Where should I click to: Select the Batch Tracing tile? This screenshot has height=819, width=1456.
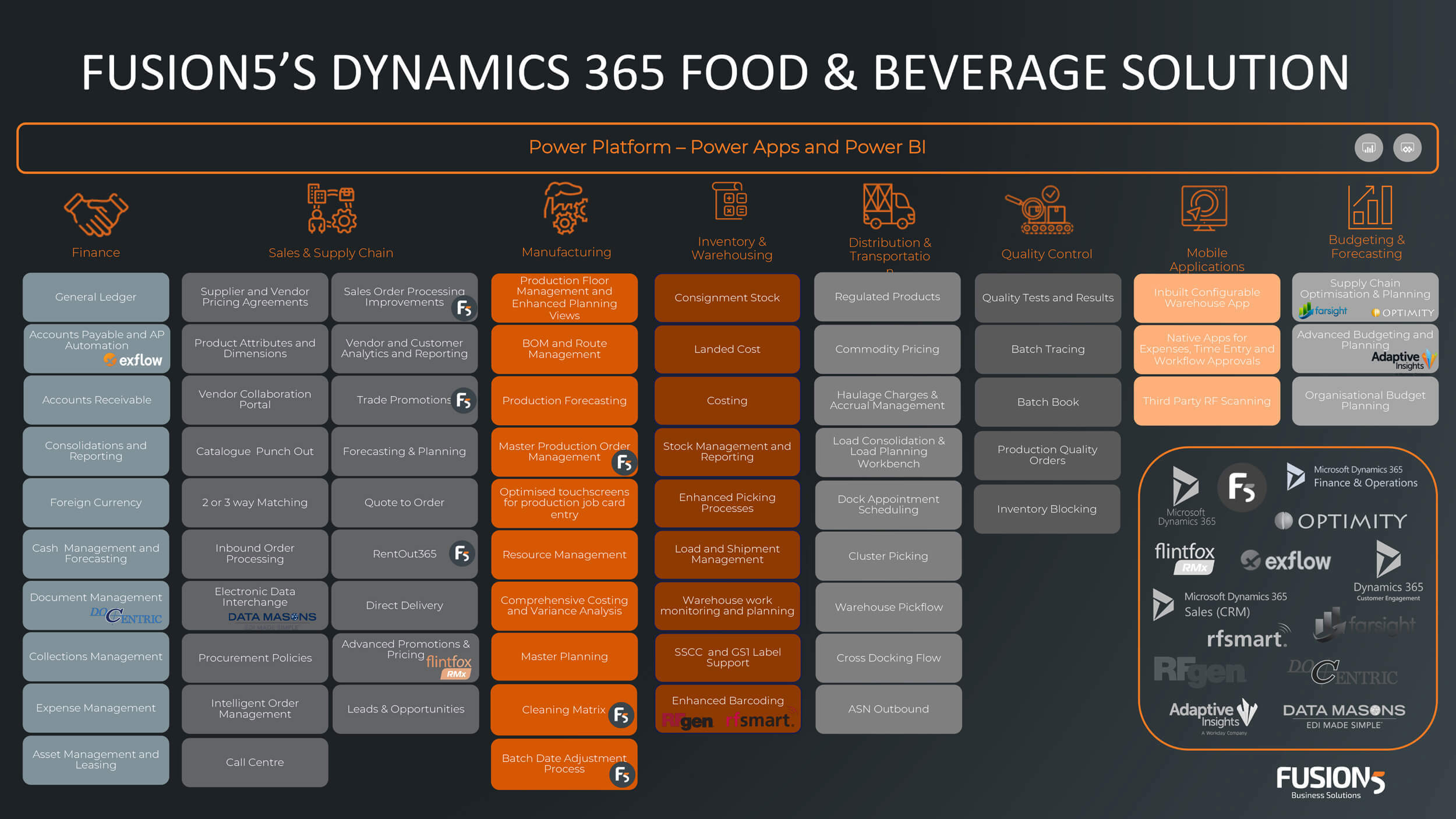(x=1047, y=349)
